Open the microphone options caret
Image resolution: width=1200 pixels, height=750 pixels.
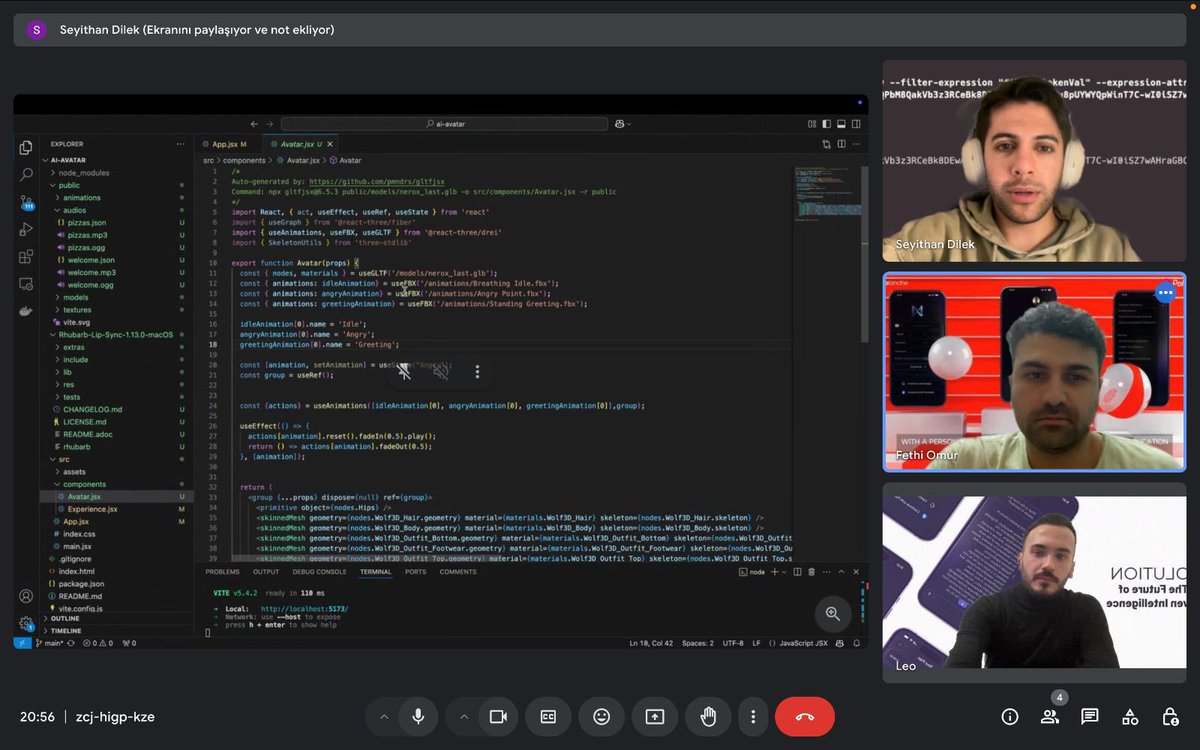pyautogui.click(x=384, y=716)
